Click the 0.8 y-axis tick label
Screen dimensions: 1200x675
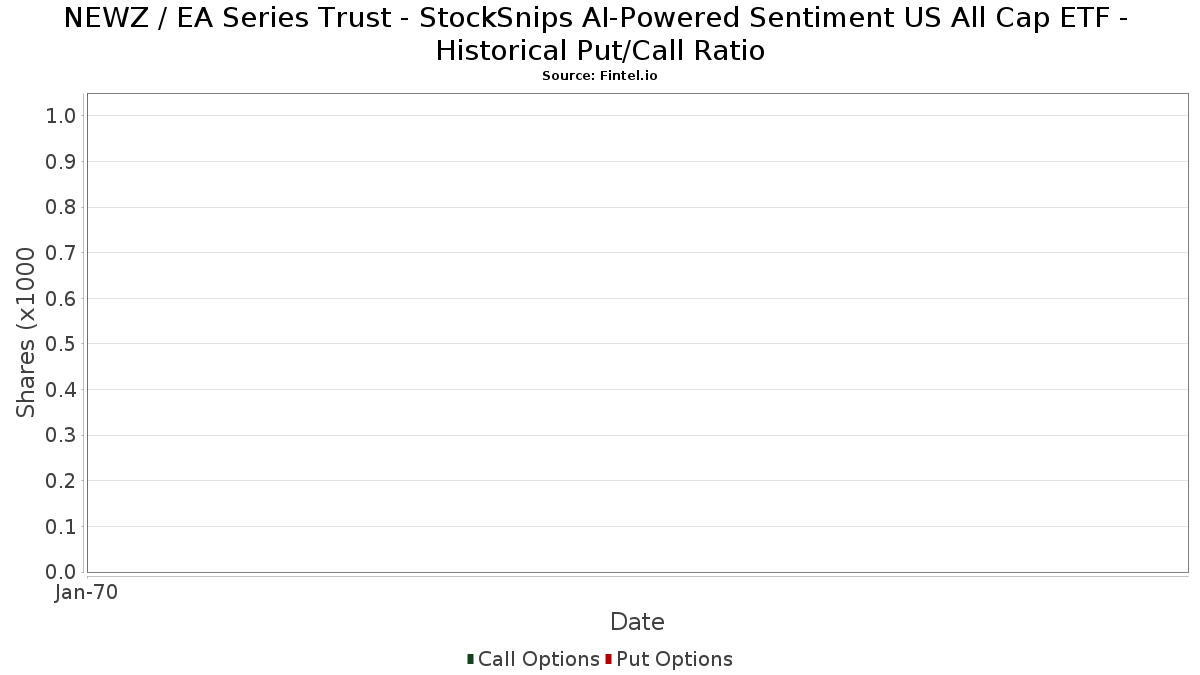click(x=61, y=207)
